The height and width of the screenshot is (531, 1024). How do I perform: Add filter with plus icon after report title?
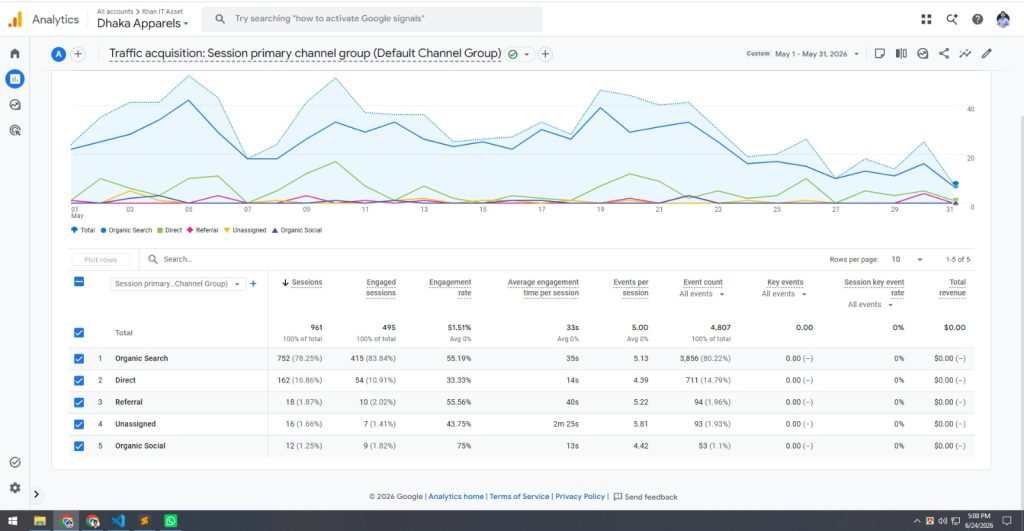(x=545, y=54)
